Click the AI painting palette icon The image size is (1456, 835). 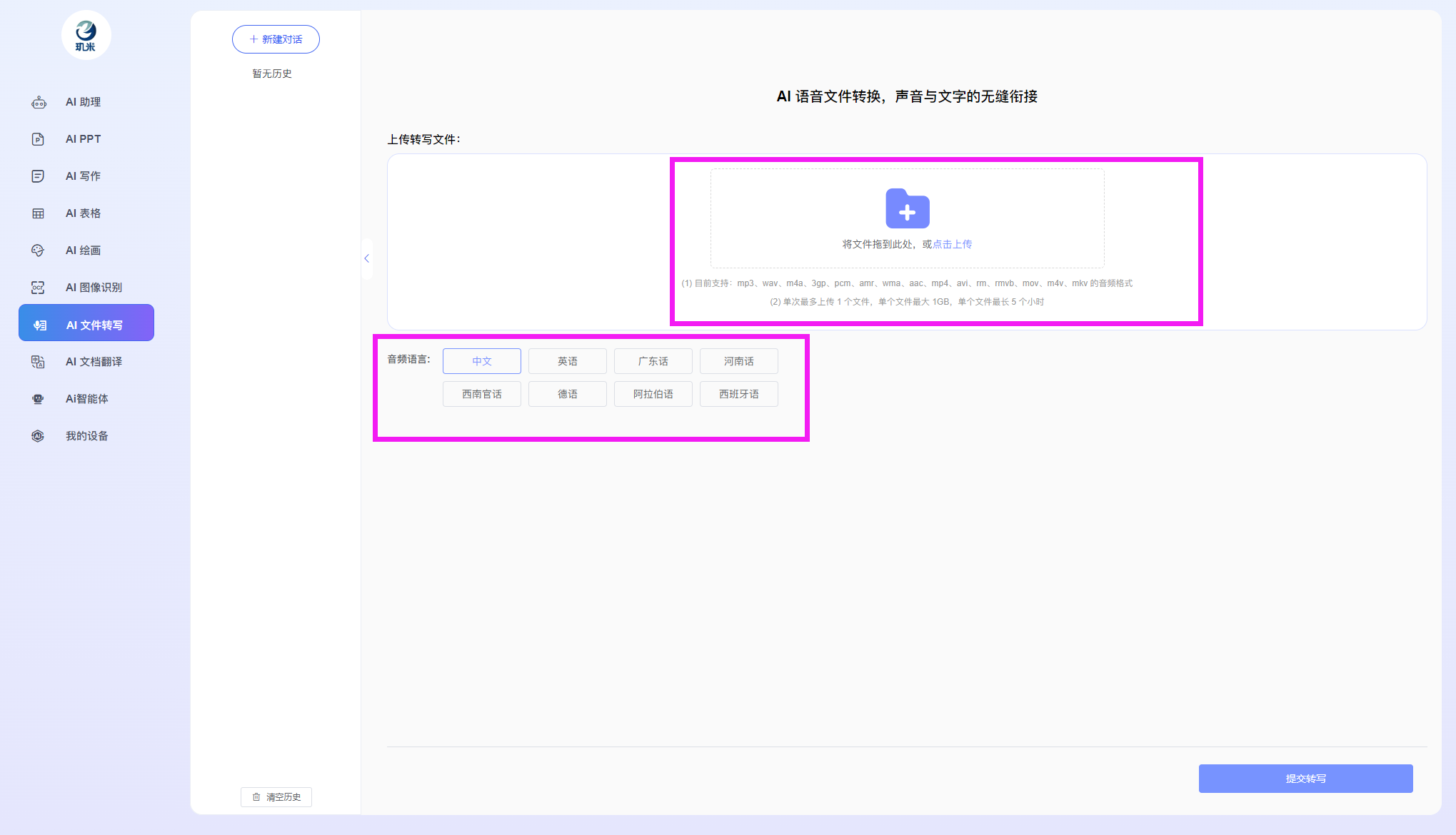tap(39, 250)
